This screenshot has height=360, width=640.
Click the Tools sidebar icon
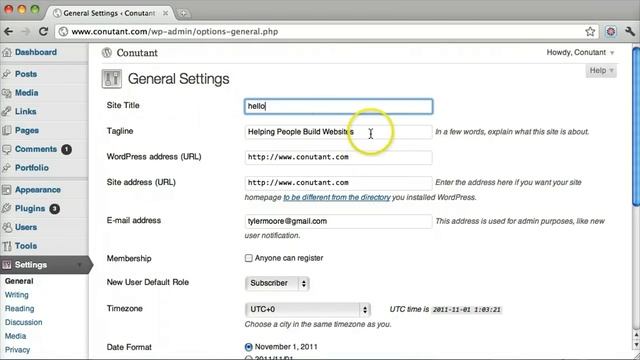[7, 246]
